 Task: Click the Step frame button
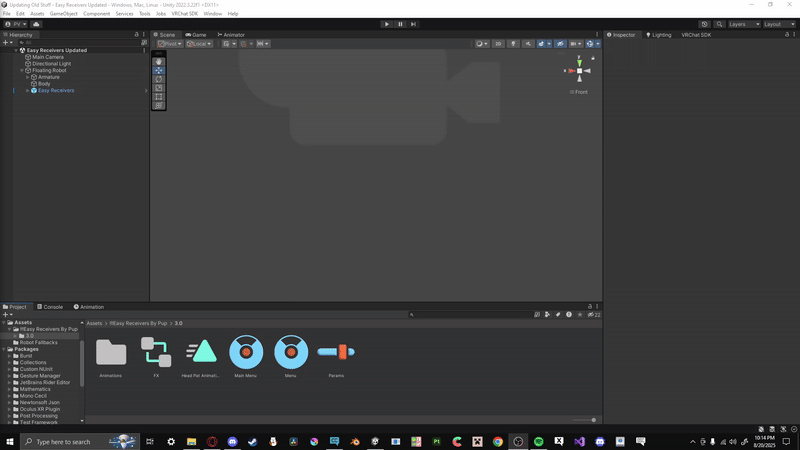coord(413,24)
